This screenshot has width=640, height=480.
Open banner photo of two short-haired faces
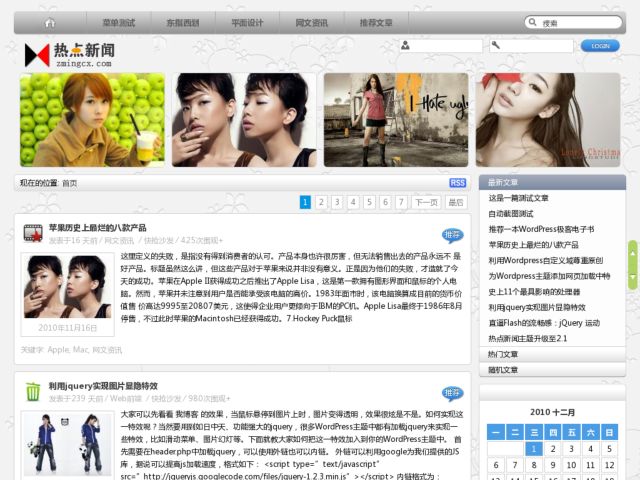pos(244,120)
